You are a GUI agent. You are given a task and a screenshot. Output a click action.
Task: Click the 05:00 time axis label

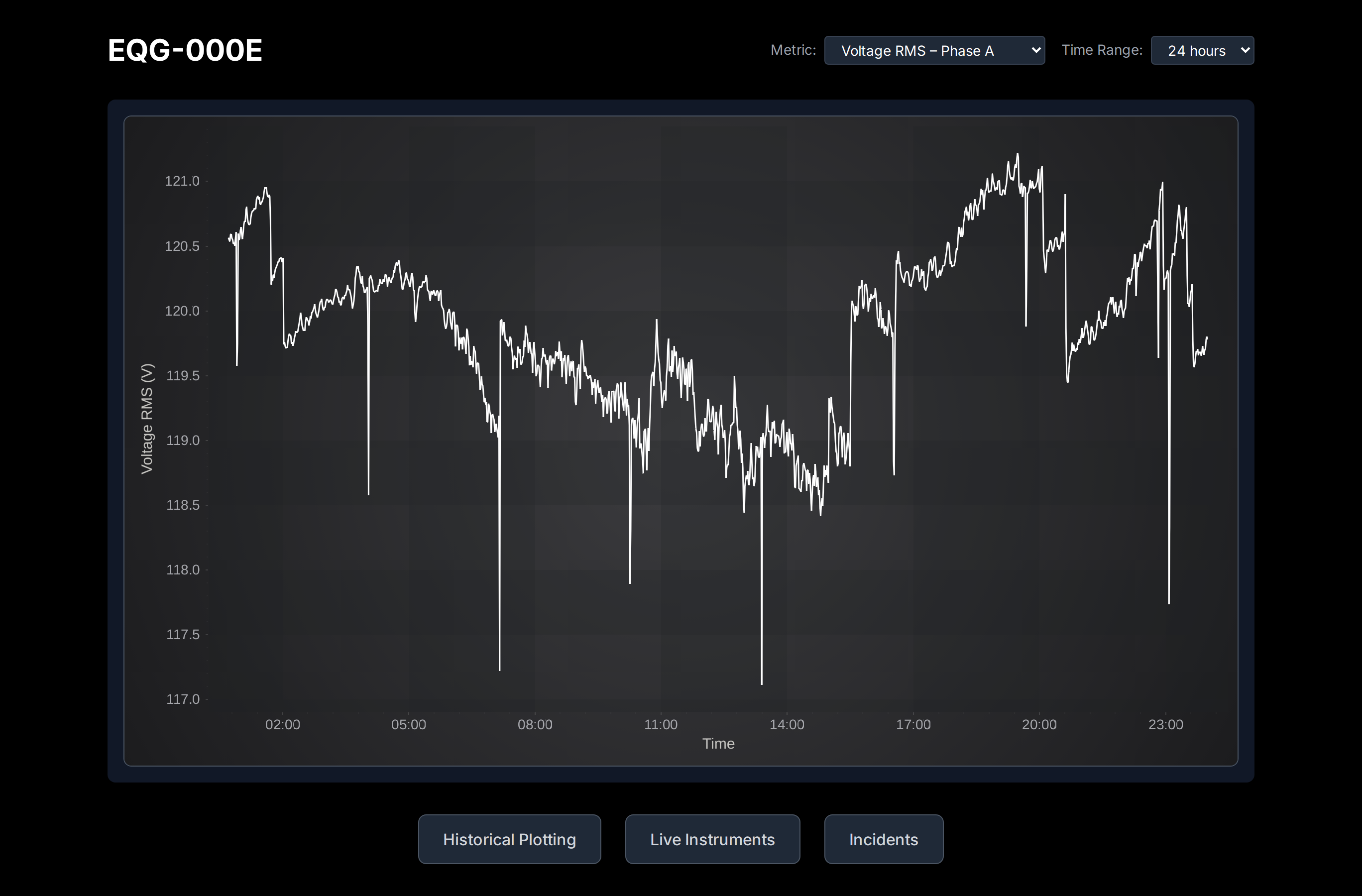(409, 724)
